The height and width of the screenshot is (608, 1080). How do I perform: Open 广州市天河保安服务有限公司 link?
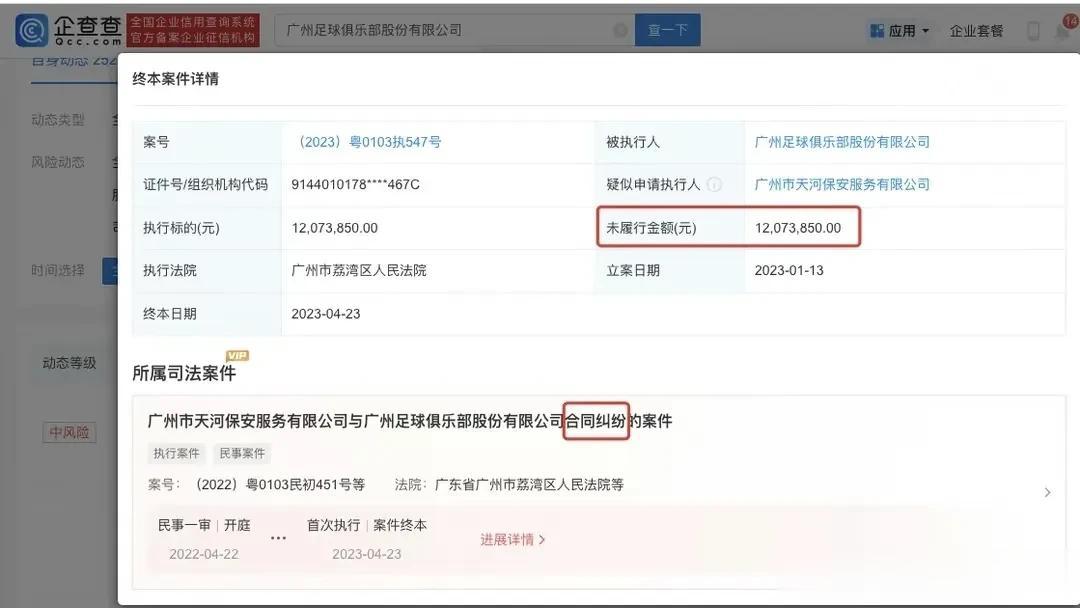(x=842, y=185)
